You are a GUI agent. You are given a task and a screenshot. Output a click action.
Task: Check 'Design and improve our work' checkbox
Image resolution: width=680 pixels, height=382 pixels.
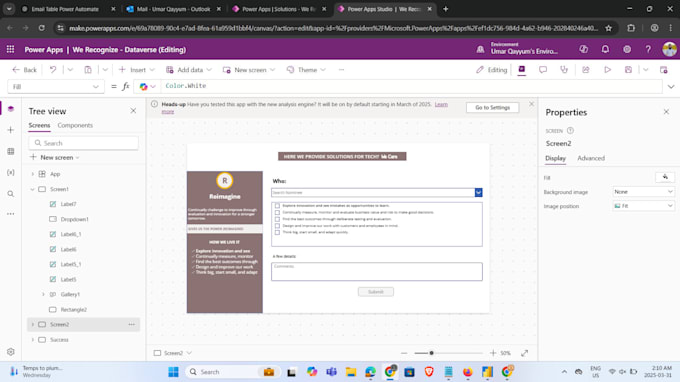click(x=277, y=225)
